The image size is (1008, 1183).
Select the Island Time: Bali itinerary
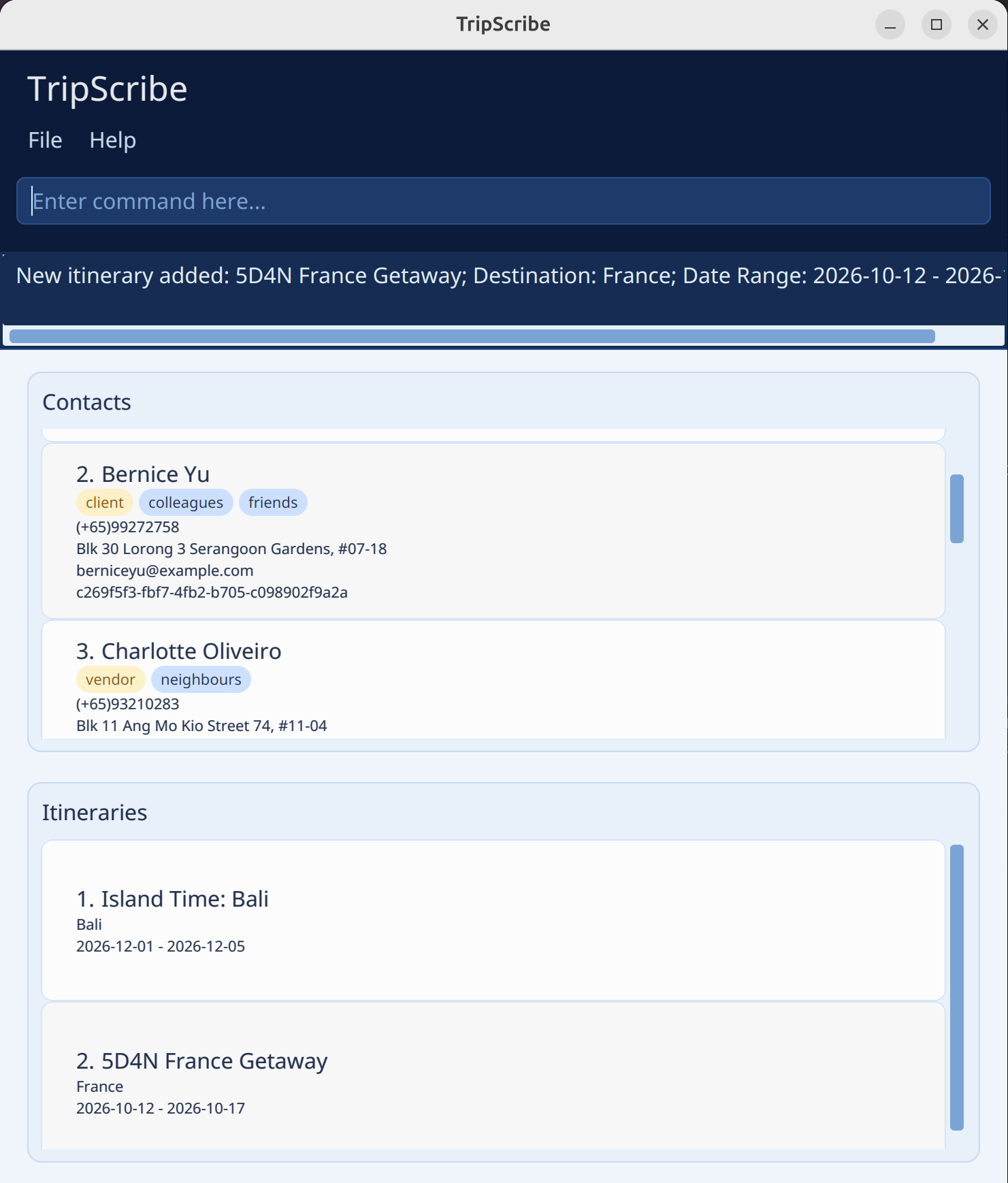[x=493, y=920]
